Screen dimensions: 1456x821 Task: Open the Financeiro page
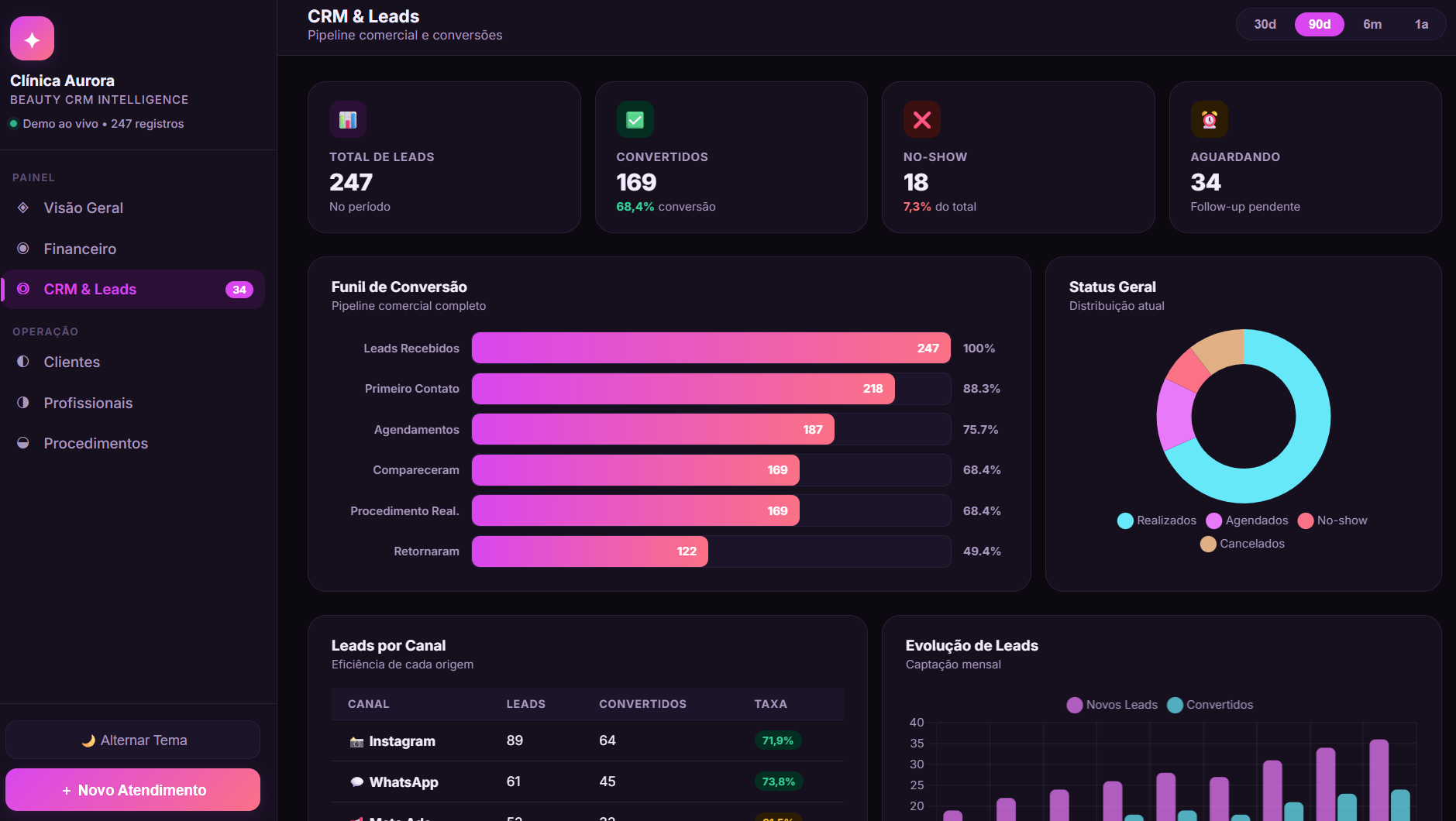[133, 249]
